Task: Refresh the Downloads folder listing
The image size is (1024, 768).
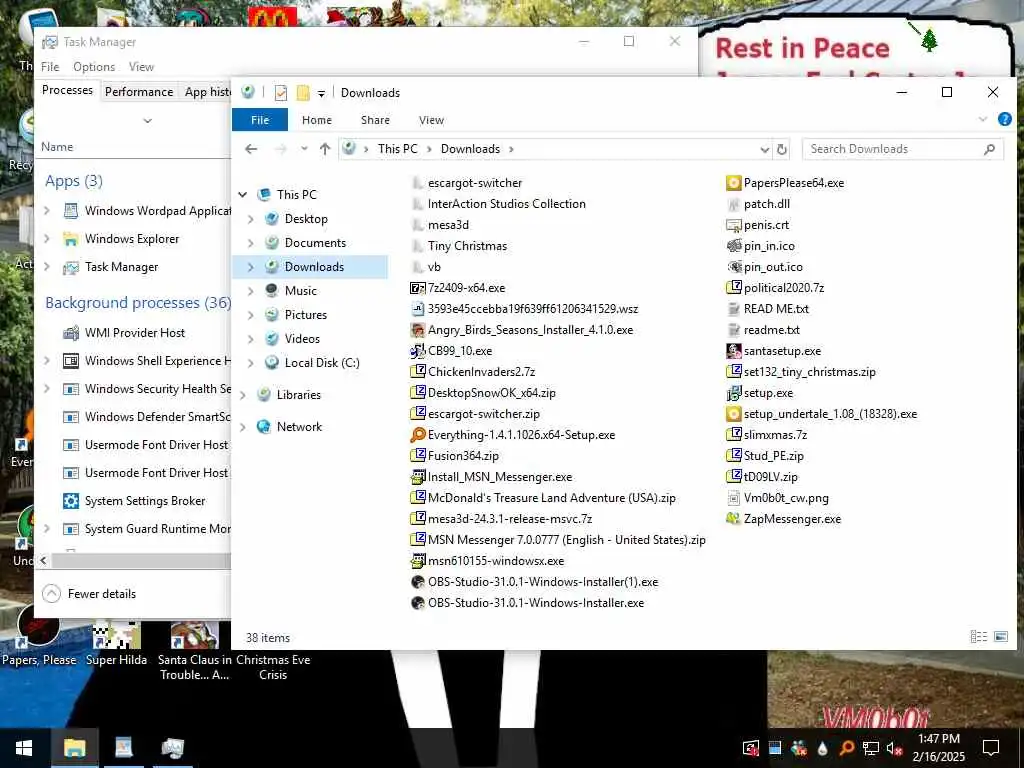Action: [782, 149]
